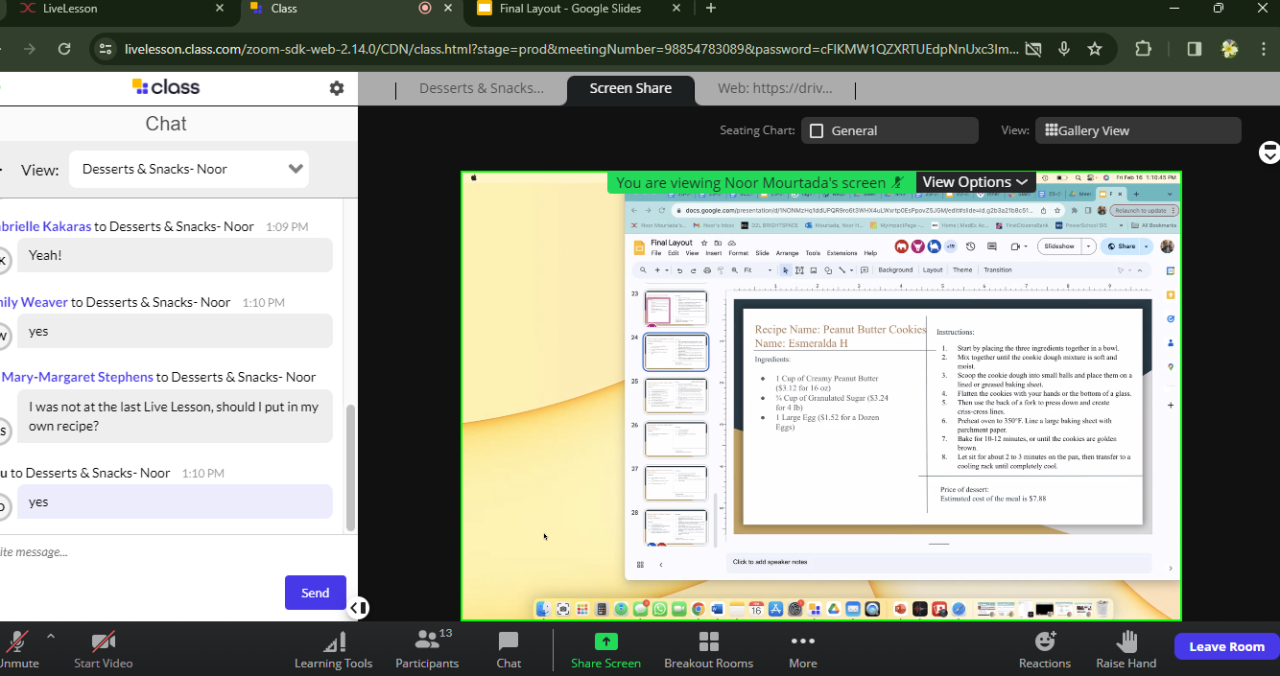
Task: Open Arrange menu in shared Slides
Action: [787, 253]
